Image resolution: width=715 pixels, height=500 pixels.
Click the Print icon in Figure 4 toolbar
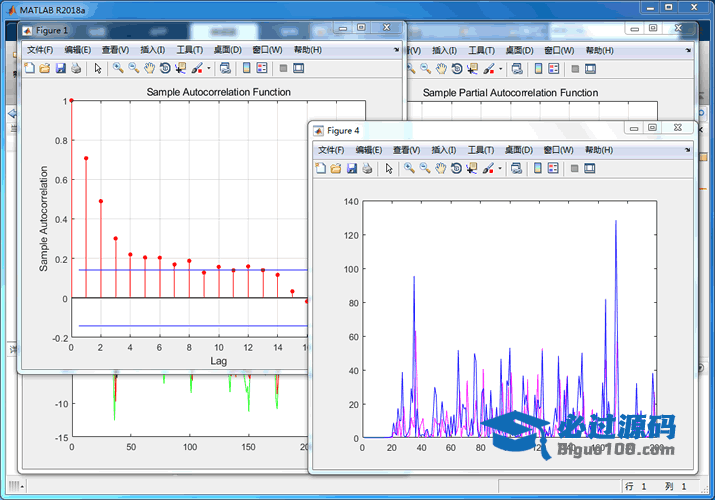click(x=367, y=168)
